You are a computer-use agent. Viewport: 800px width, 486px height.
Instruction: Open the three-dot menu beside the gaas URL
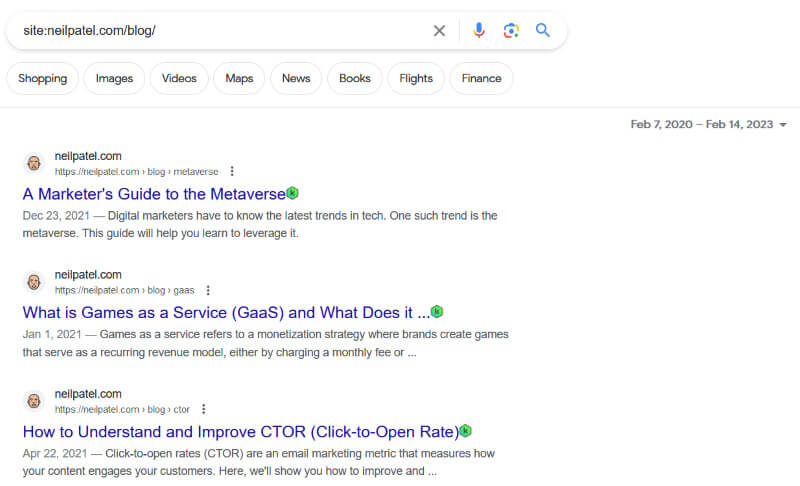point(208,290)
